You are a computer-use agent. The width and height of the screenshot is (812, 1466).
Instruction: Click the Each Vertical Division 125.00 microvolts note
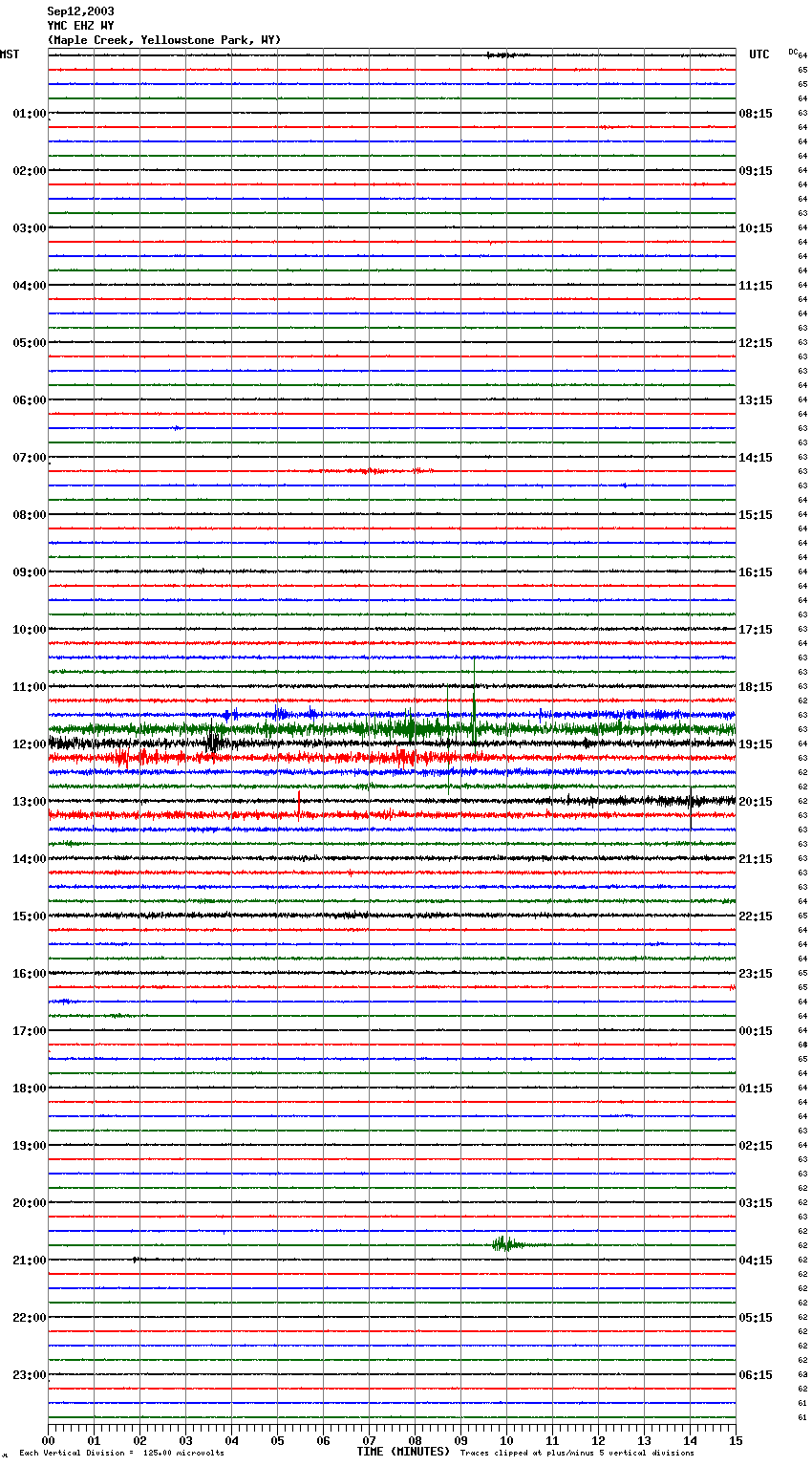[121, 1453]
